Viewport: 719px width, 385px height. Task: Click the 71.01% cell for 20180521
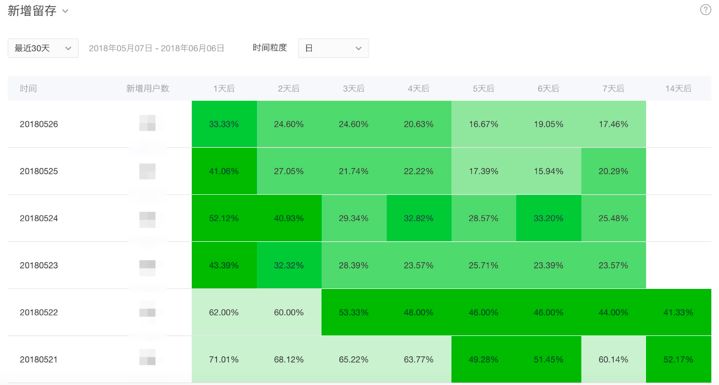(x=224, y=359)
